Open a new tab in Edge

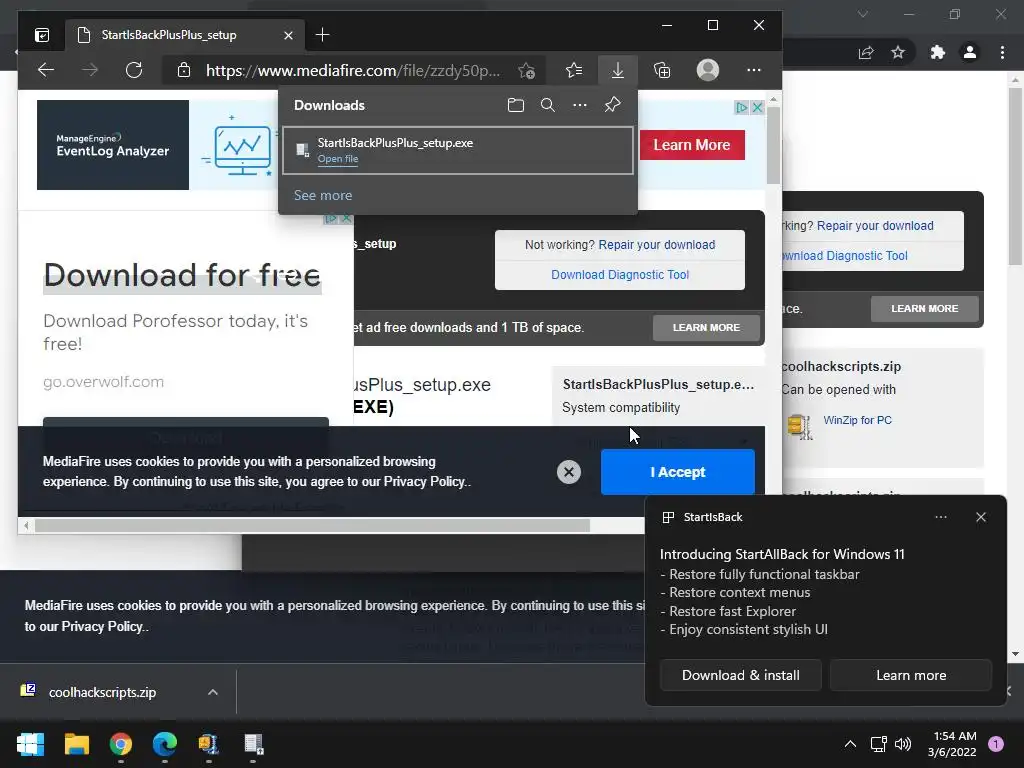click(322, 35)
